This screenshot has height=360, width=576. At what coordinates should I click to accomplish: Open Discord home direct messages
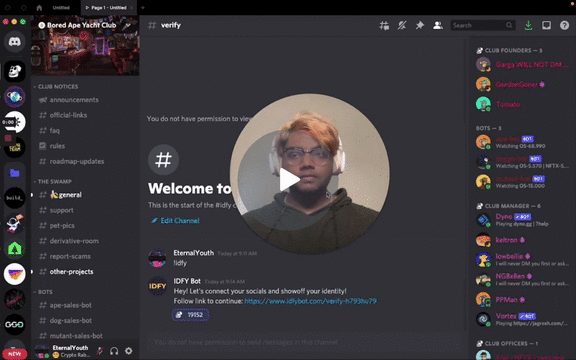click(15, 42)
